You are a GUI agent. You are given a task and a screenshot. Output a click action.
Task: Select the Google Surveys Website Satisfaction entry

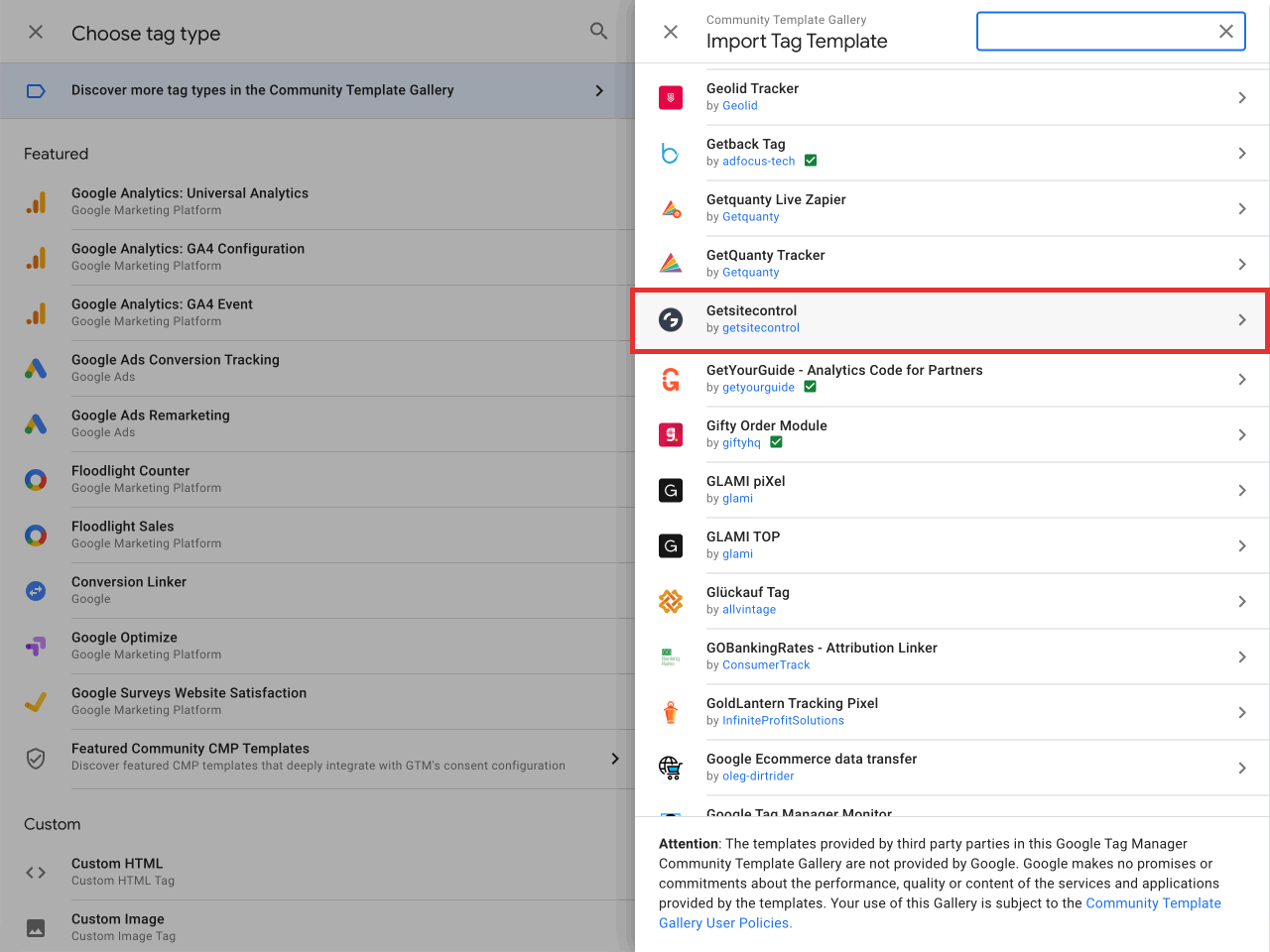pyautogui.click(x=190, y=692)
